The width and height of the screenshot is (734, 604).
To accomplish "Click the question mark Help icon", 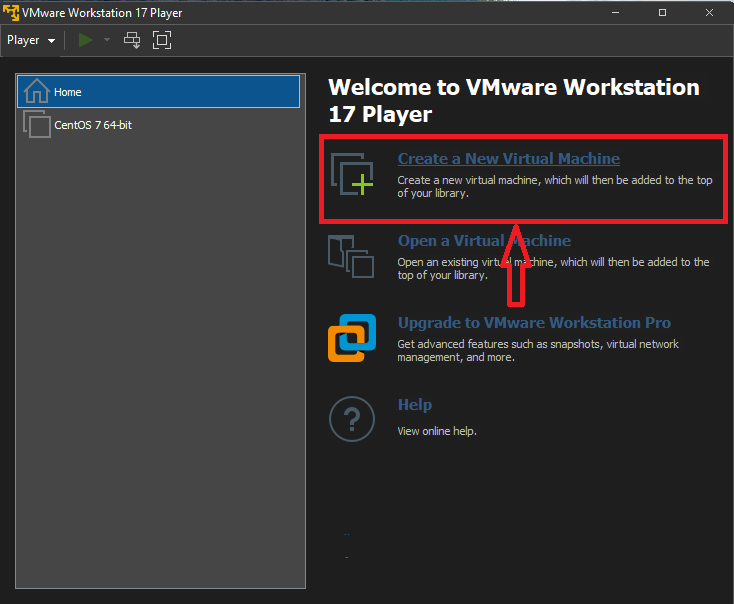I will click(x=351, y=419).
